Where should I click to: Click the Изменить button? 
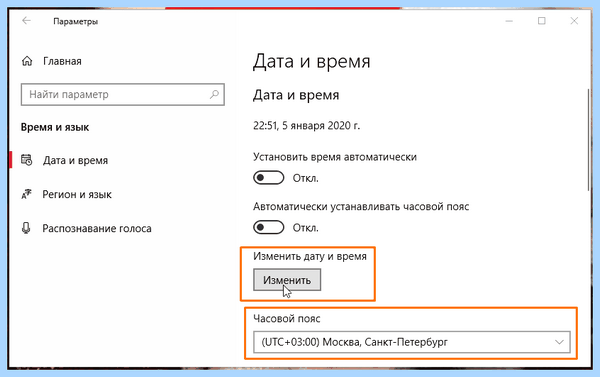(287, 280)
